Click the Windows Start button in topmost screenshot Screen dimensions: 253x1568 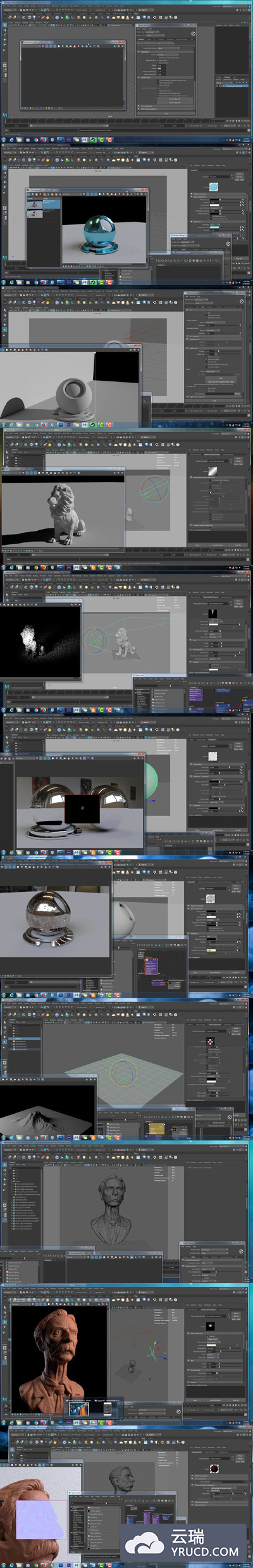4,139
